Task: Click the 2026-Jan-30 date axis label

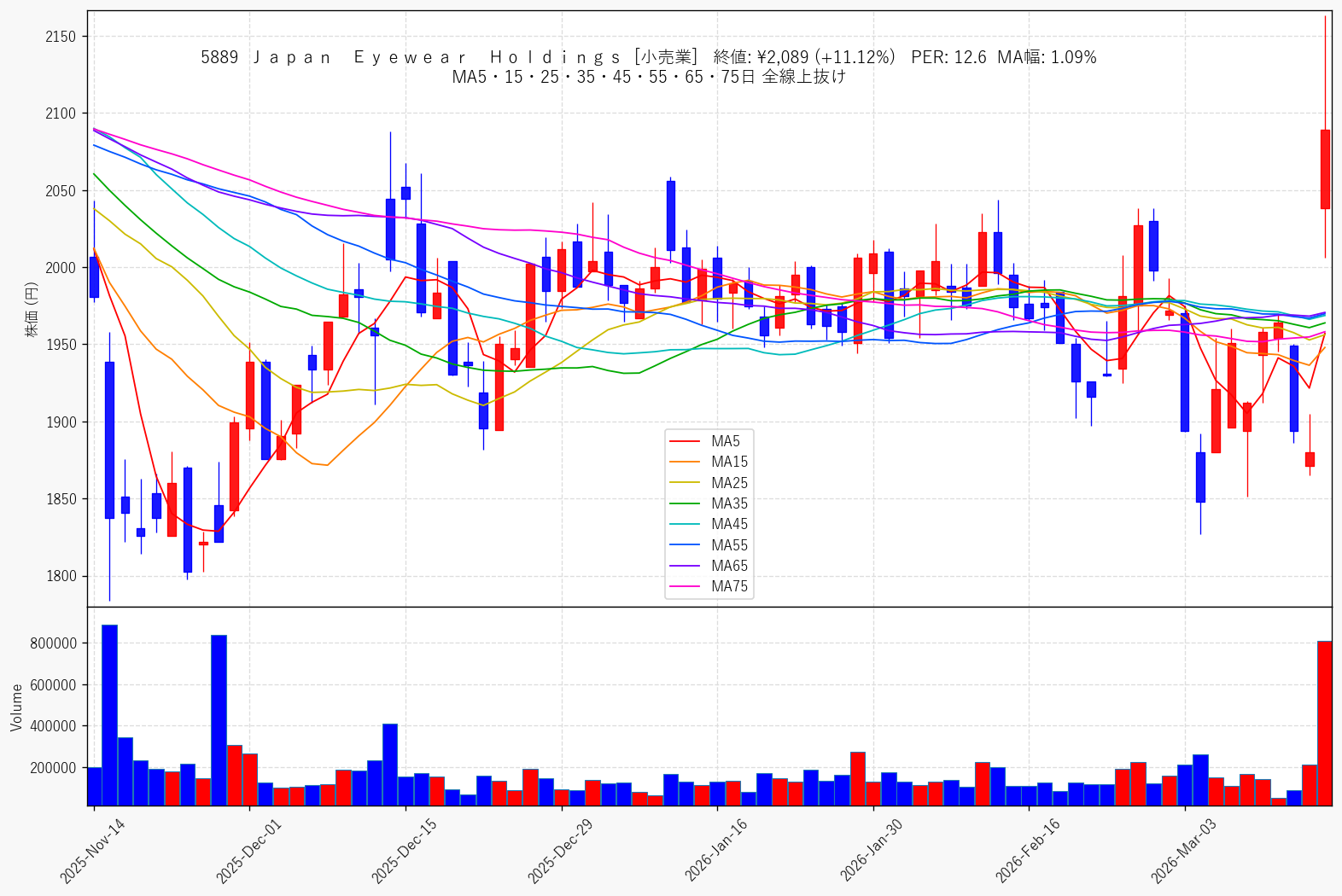Action: point(872,850)
